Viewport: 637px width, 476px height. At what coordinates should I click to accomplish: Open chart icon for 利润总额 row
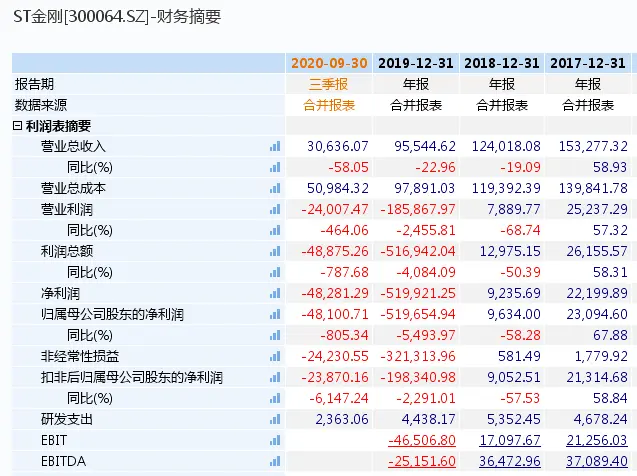click(275, 251)
